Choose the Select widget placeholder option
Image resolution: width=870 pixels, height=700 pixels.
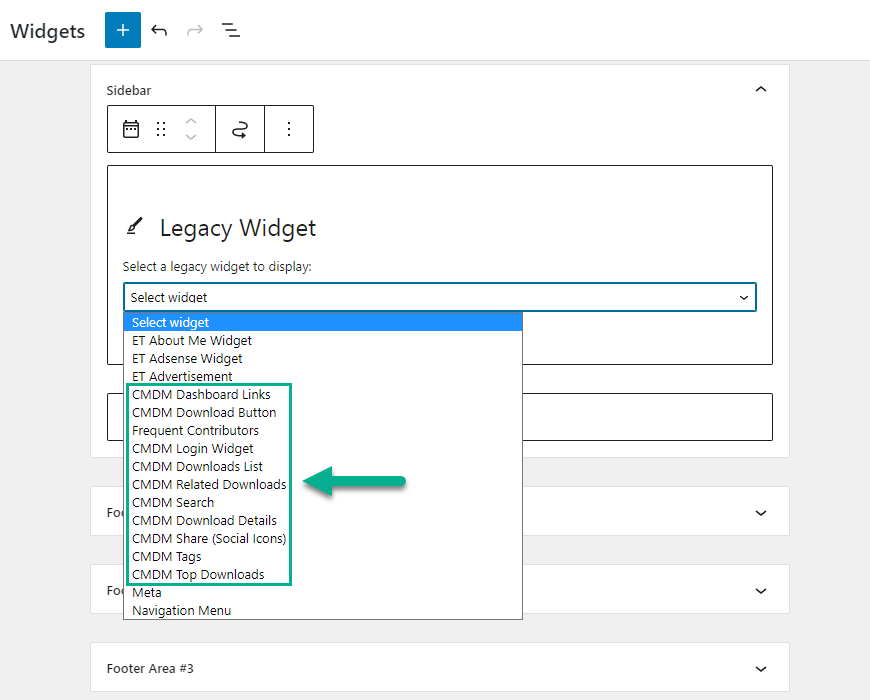323,322
